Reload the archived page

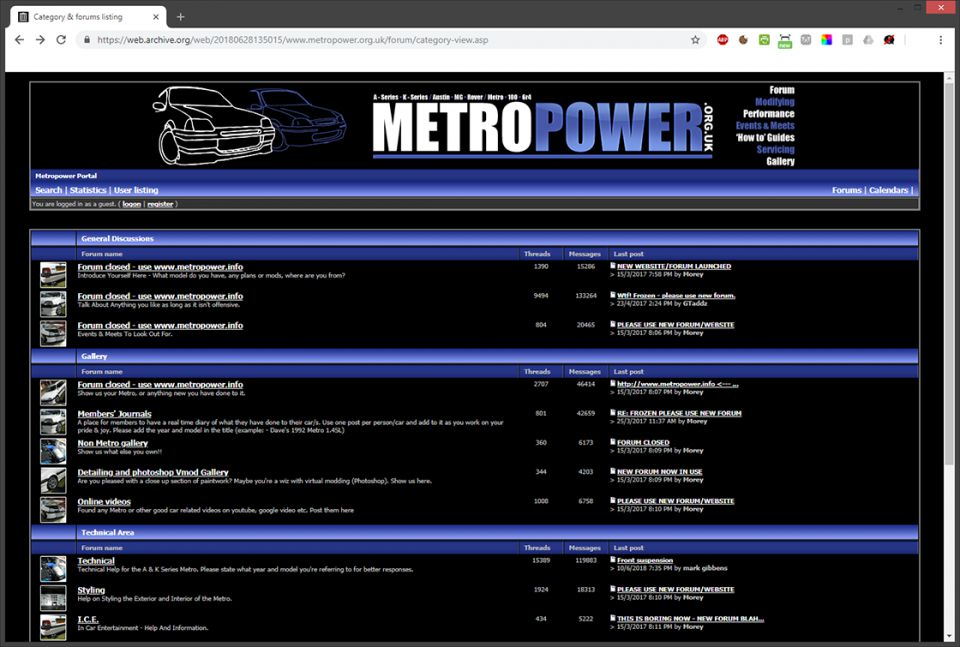(61, 40)
